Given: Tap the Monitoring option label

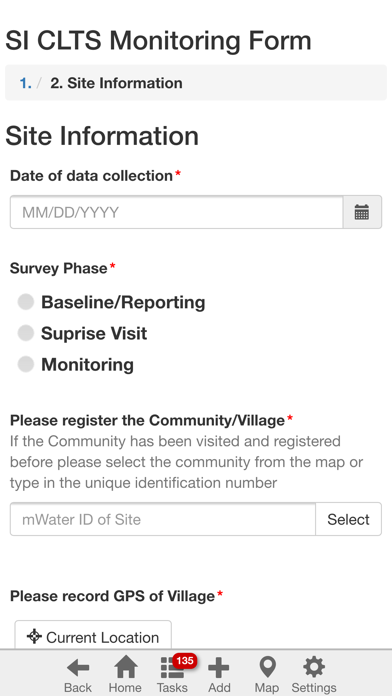Looking at the screenshot, I should 87,364.
